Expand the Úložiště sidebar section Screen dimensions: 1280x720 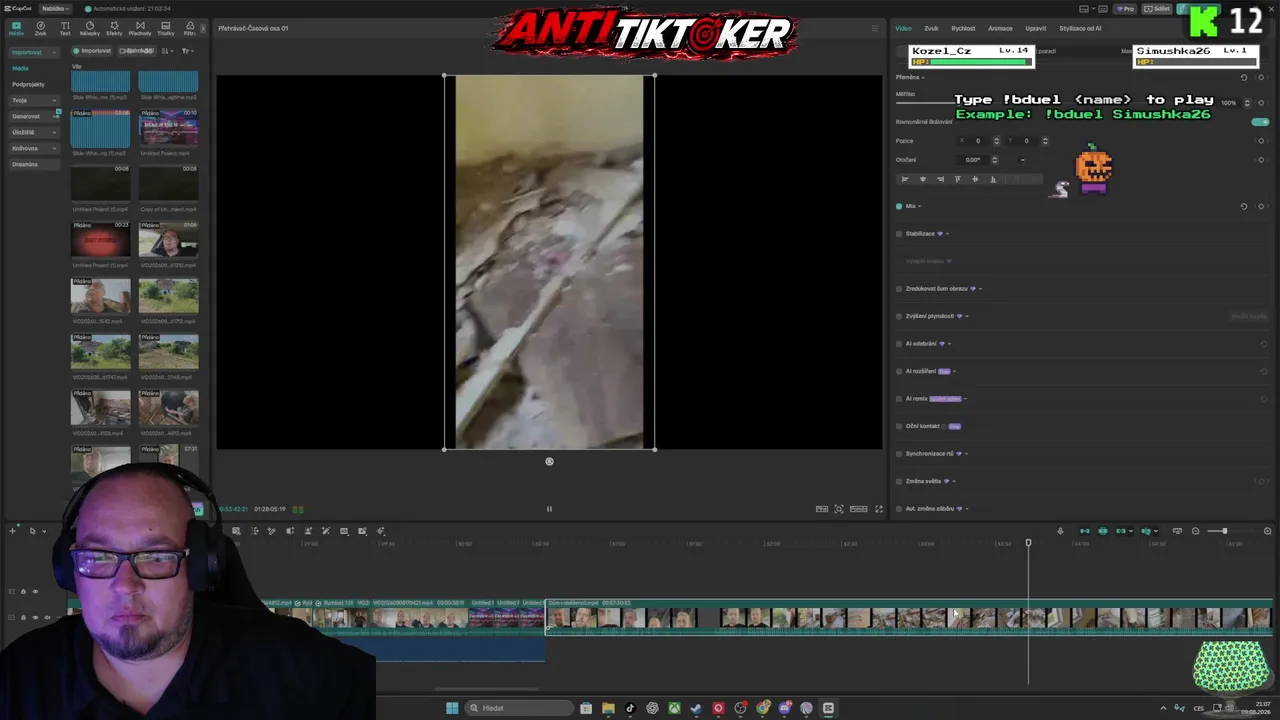(33, 132)
